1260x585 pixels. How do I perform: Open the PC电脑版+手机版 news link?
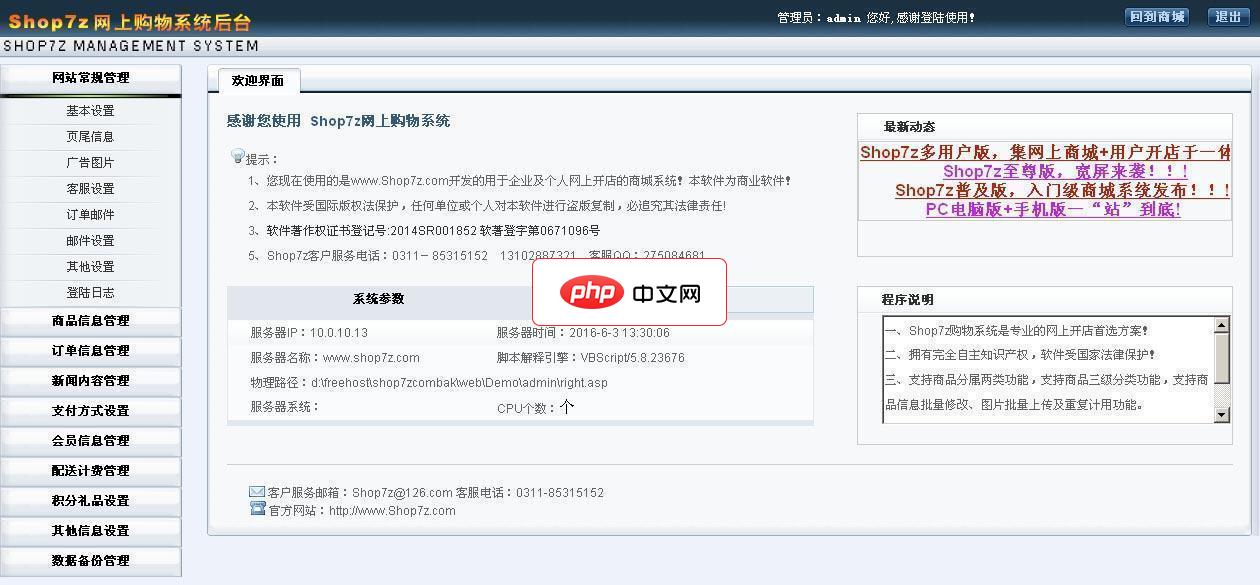(x=1052, y=208)
